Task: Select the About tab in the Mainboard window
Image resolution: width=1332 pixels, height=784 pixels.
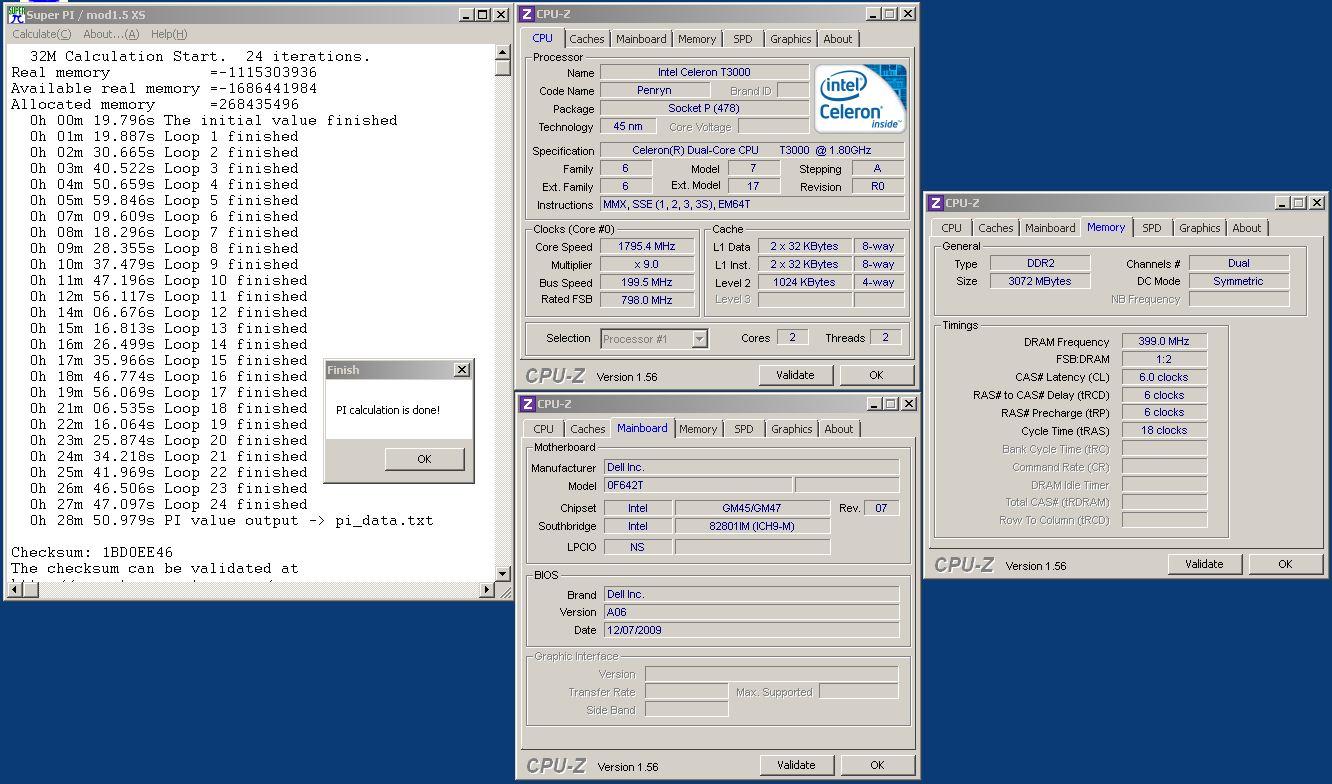Action: [839, 429]
